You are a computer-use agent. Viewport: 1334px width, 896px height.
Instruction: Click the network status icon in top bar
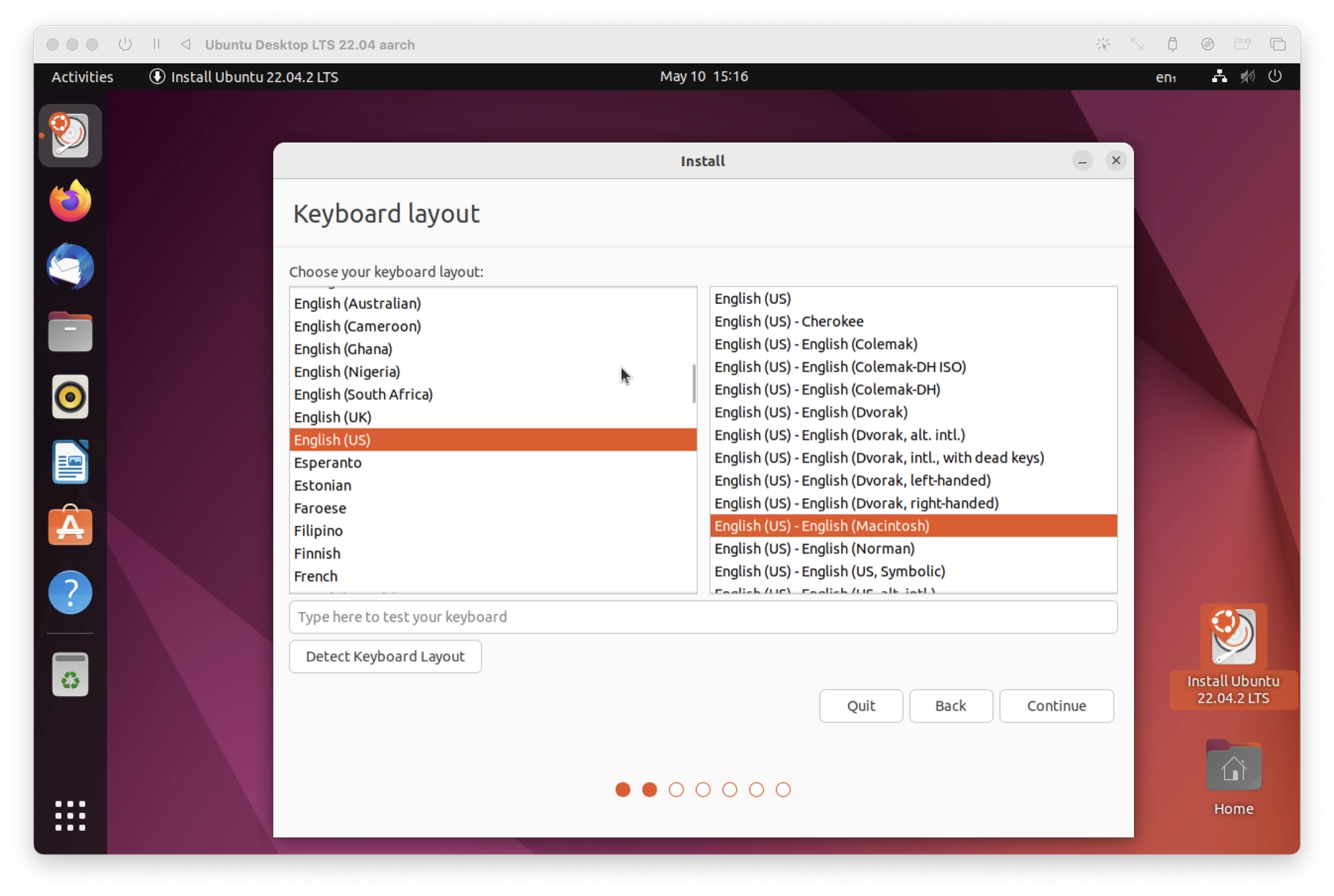1219,76
